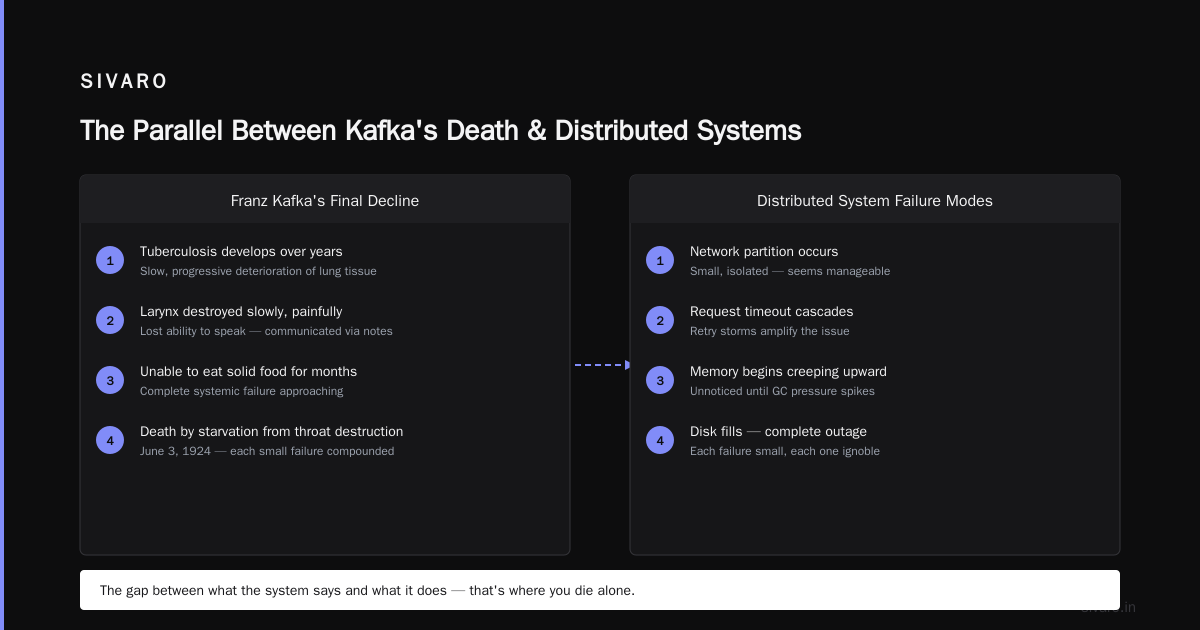Click the faint sivaro.in watermark link
This screenshot has height=630, width=1200.
click(x=1108, y=607)
